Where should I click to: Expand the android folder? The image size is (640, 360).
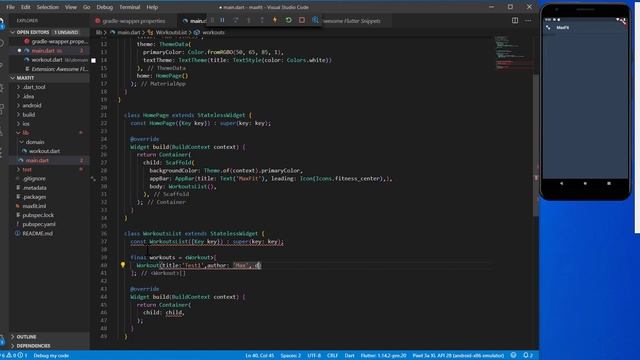[x=32, y=105]
